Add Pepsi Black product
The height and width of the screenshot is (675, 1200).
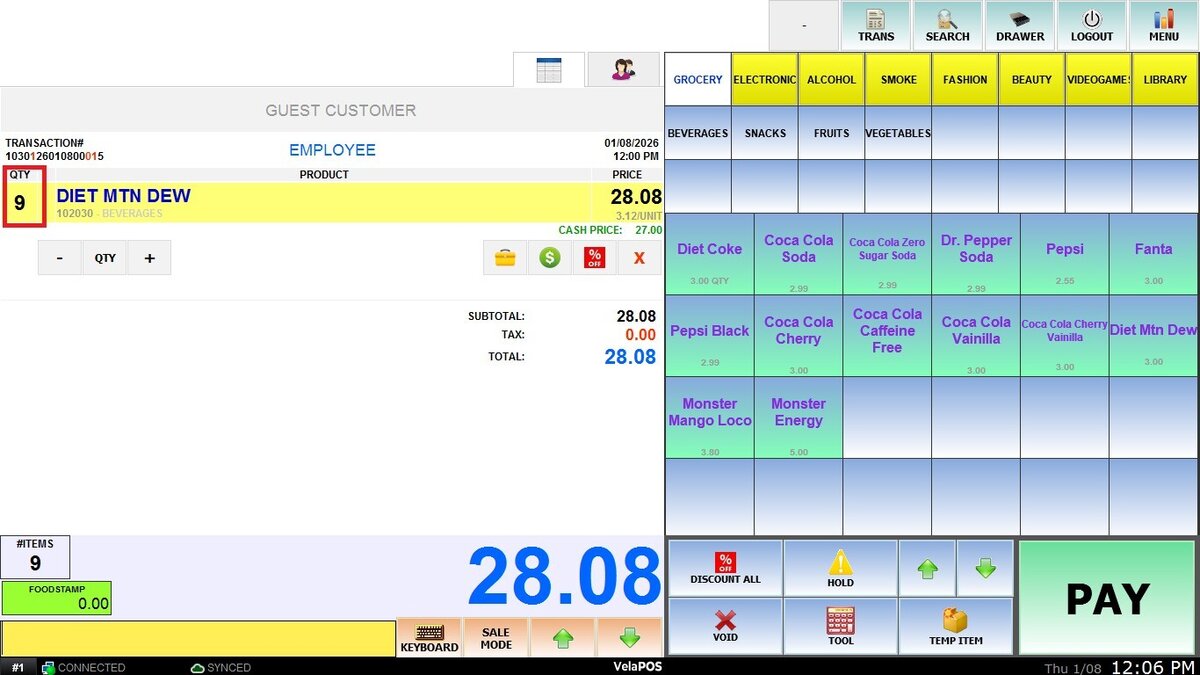[x=710, y=336]
